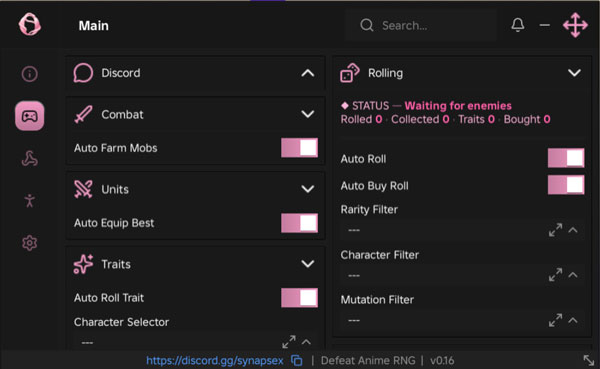The width and height of the screenshot is (600, 369).
Task: Select the gamepad Main sidebar tab
Action: tap(29, 116)
